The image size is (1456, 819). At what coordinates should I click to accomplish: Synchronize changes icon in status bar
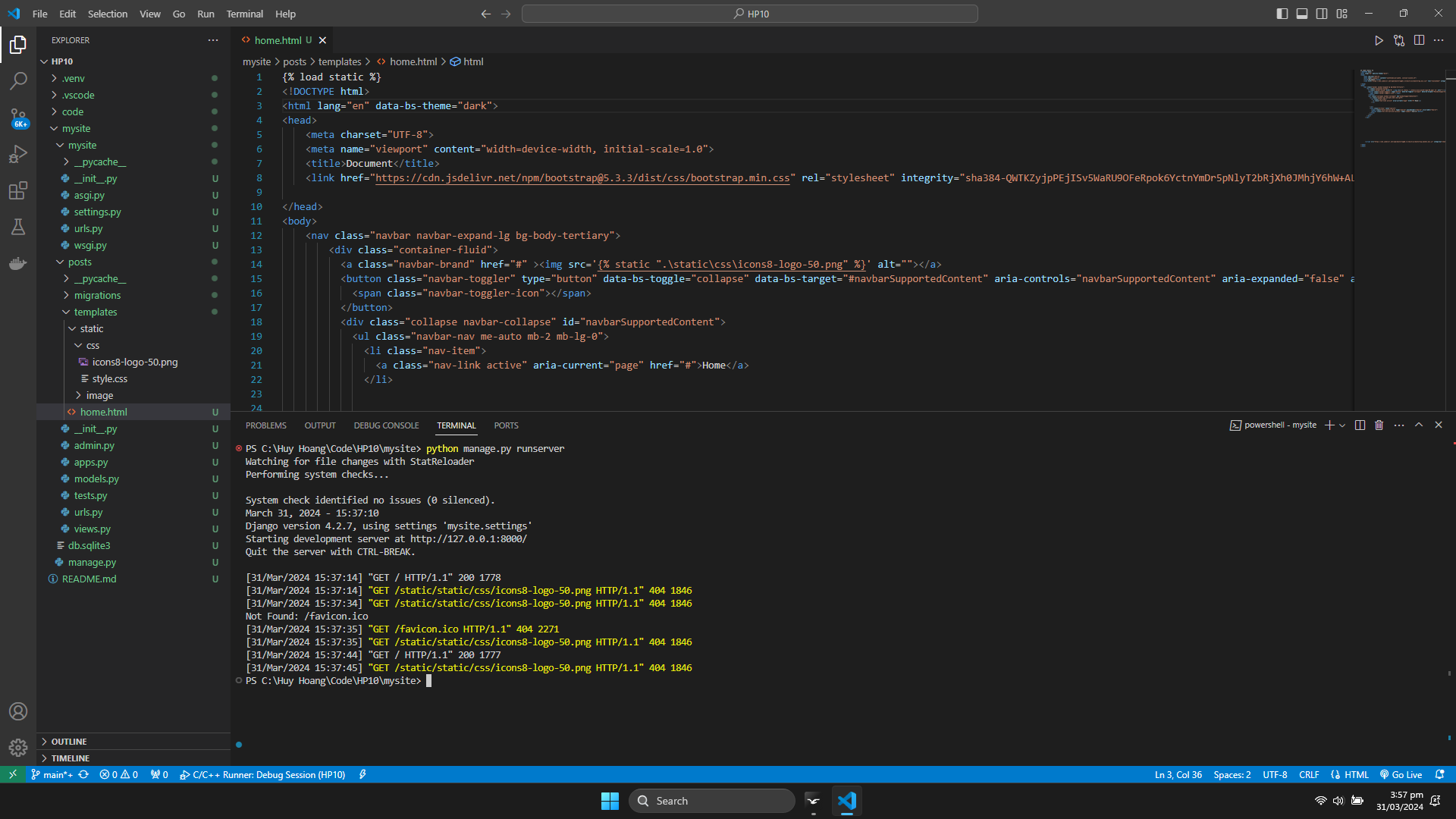click(83, 774)
